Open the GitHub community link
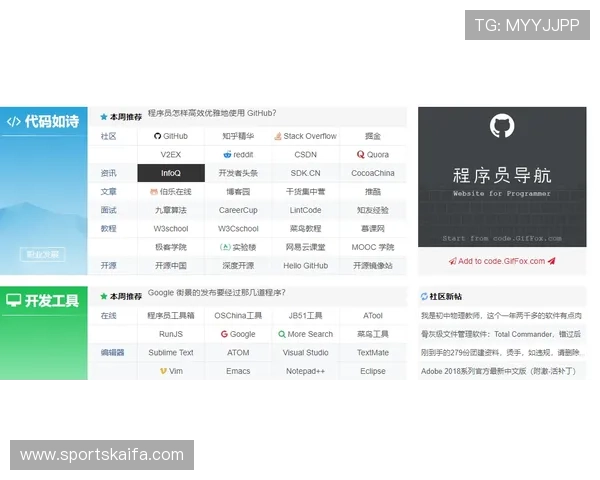 tap(171, 136)
